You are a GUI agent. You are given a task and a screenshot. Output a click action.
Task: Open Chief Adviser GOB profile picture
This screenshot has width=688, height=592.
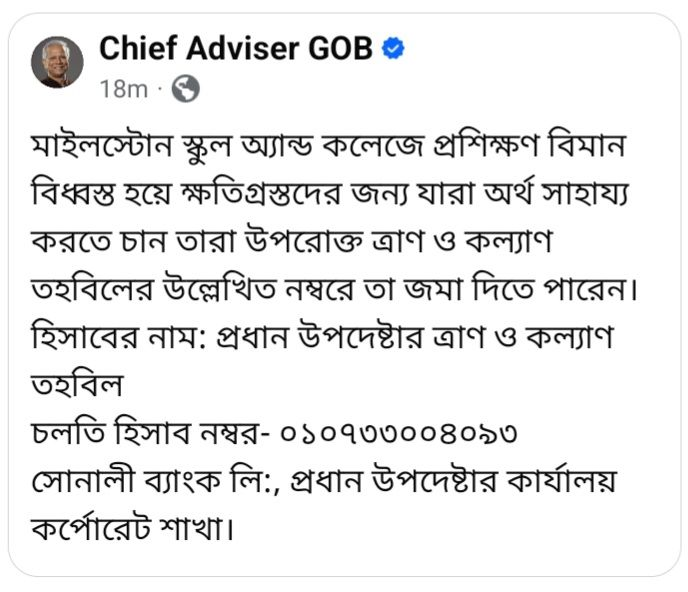point(57,62)
